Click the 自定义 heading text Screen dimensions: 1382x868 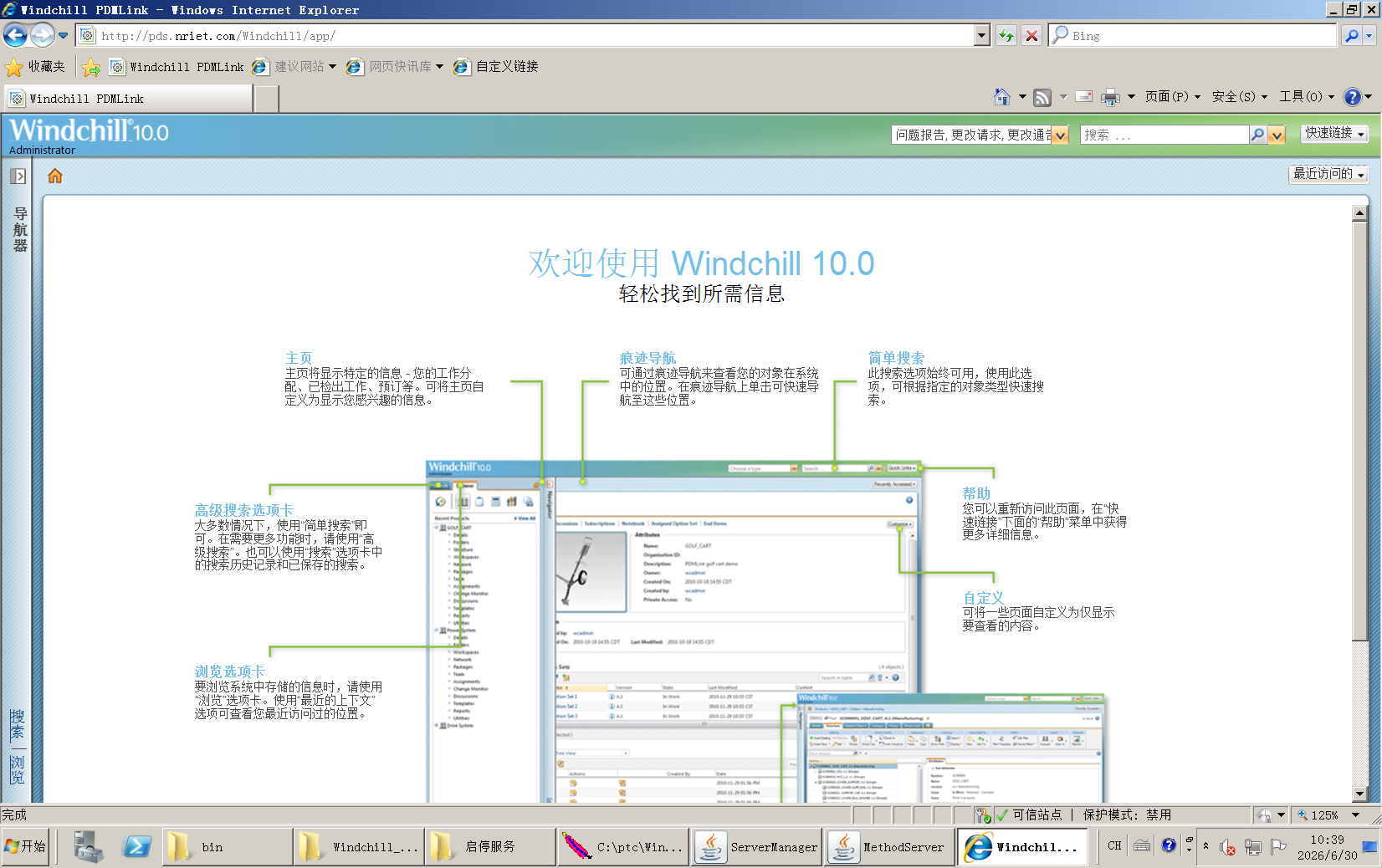coord(983,598)
